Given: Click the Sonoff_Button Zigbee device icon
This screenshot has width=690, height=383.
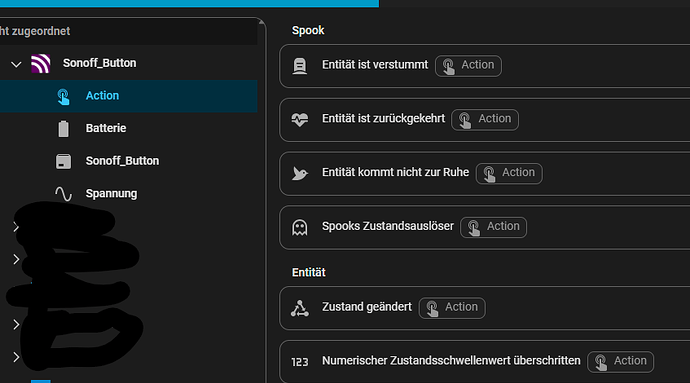Looking at the screenshot, I should 40,63.
